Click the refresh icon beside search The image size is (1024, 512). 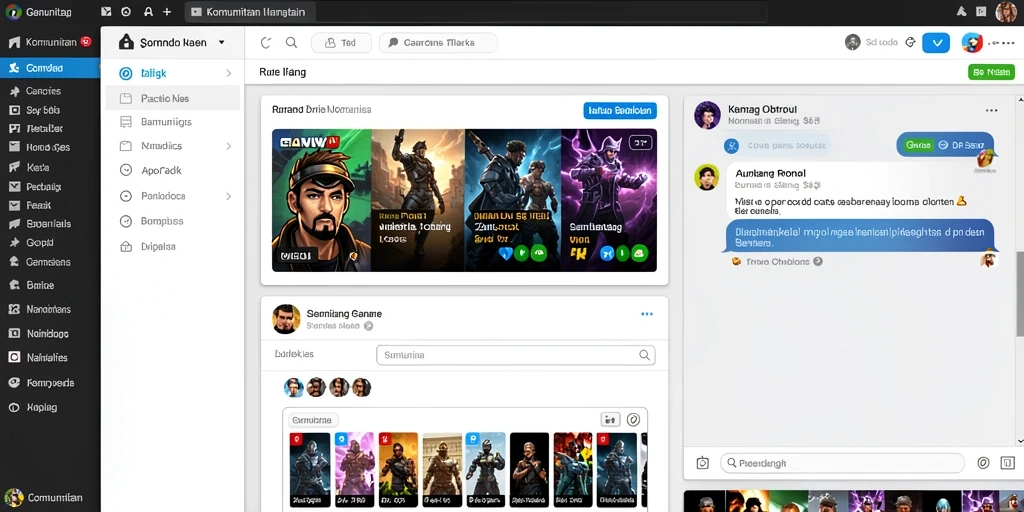coord(266,43)
